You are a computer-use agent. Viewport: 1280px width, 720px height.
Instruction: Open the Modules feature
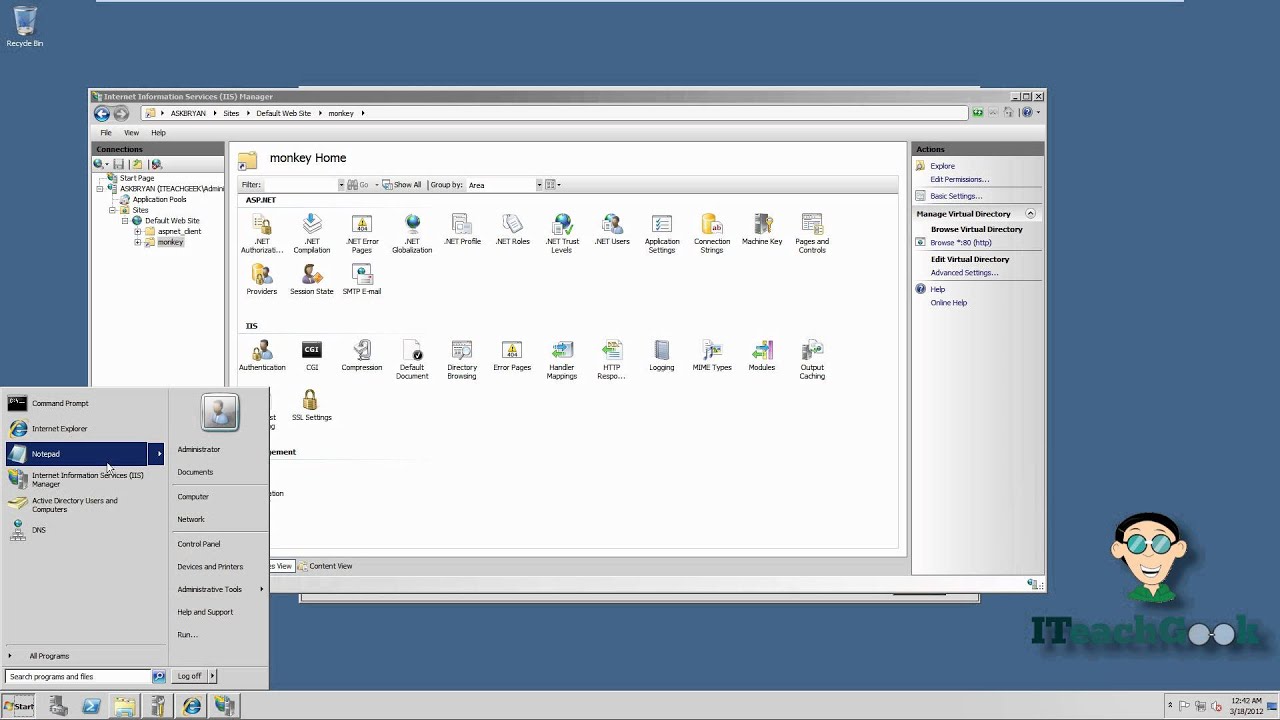point(762,355)
